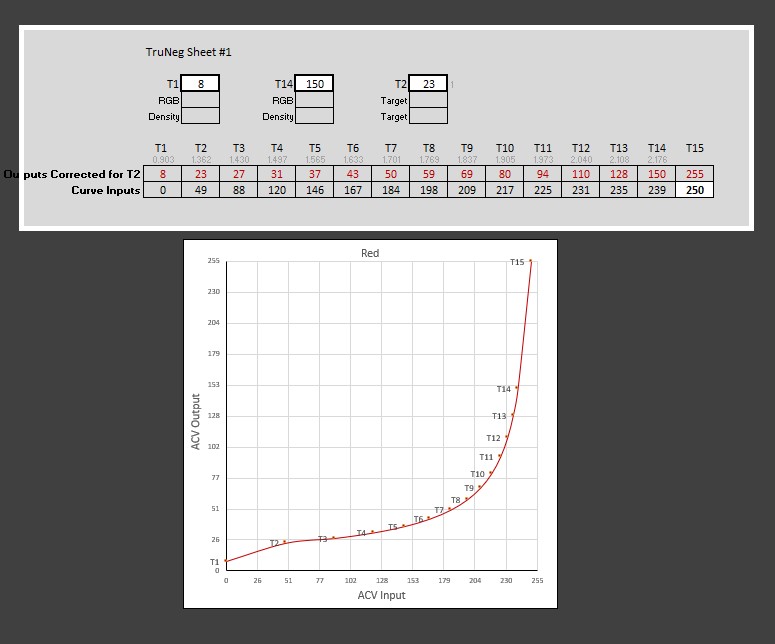Click the T8 corrected output cell showing 59
This screenshot has width=775, height=644.
tap(428, 174)
